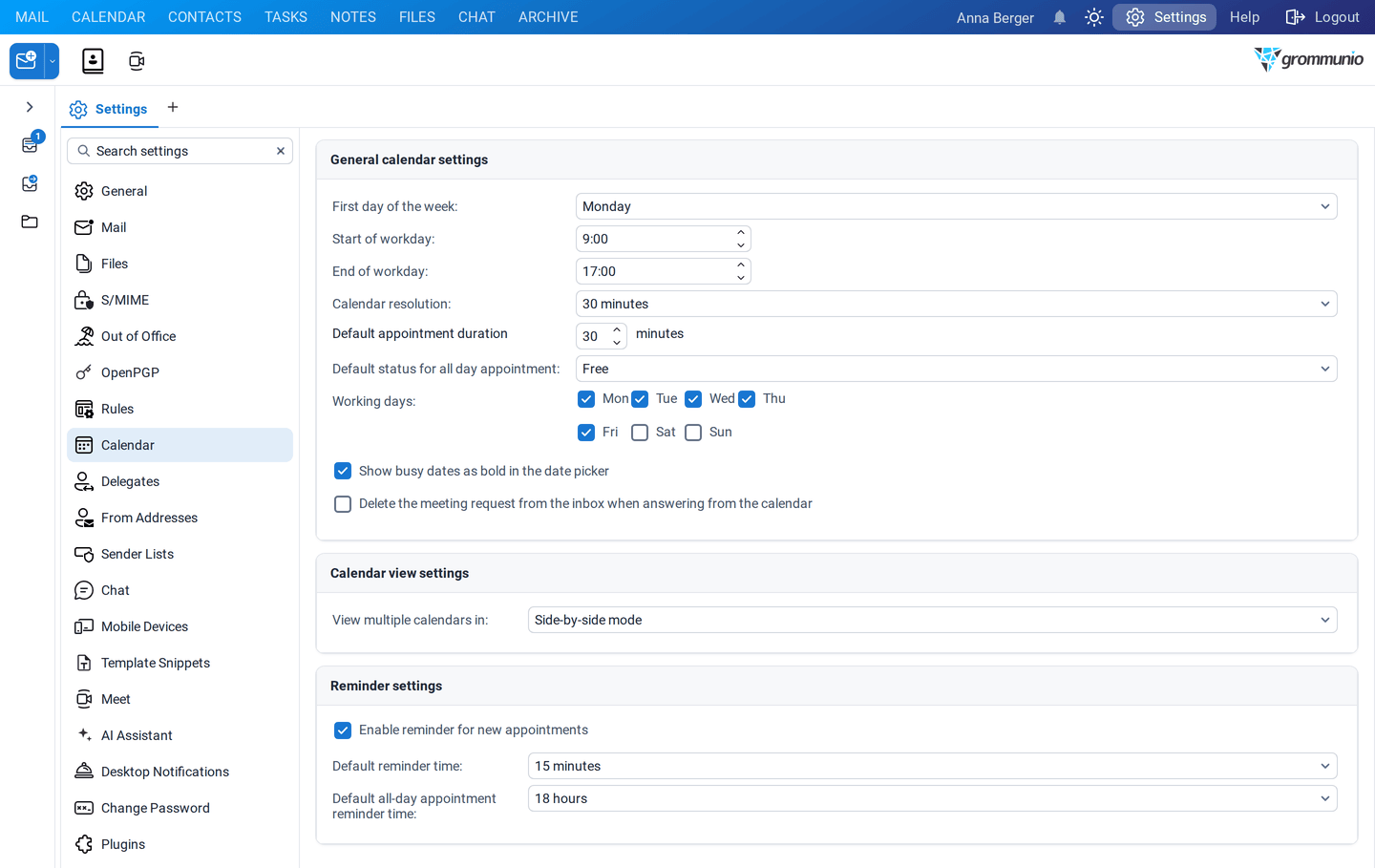Click the new email compose icon
The width and height of the screenshot is (1375, 868).
(27, 61)
